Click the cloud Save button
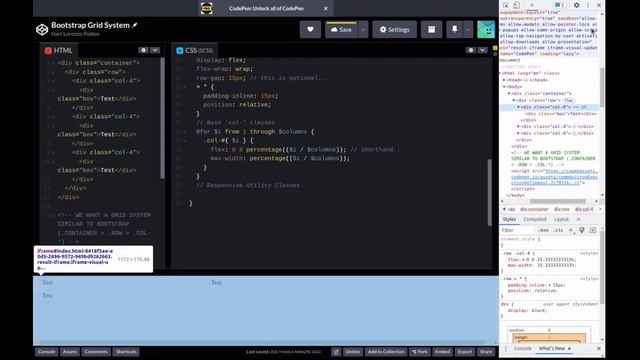The height and width of the screenshot is (360, 640). [341, 29]
